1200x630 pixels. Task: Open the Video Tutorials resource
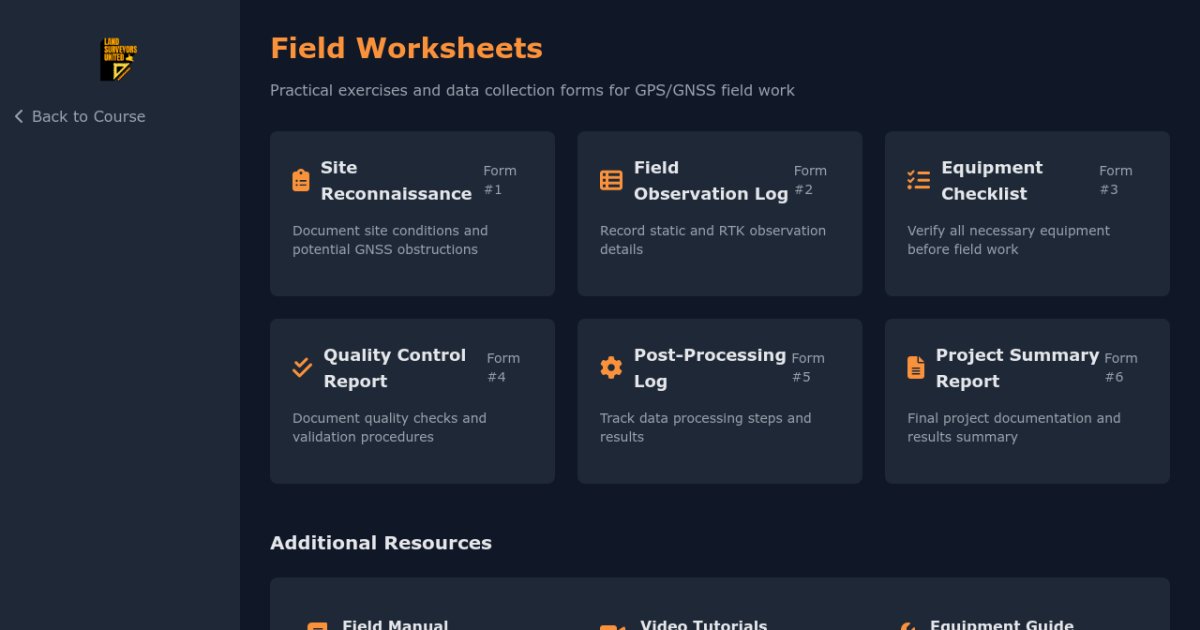pos(703,625)
